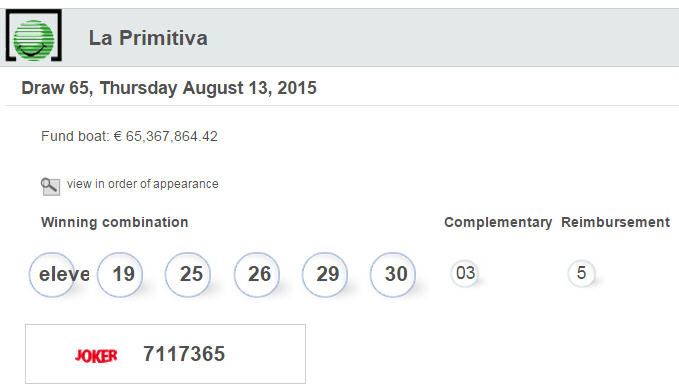Click the Joker number 7117365
Image resolution: width=679 pixels, height=391 pixels.
(184, 354)
